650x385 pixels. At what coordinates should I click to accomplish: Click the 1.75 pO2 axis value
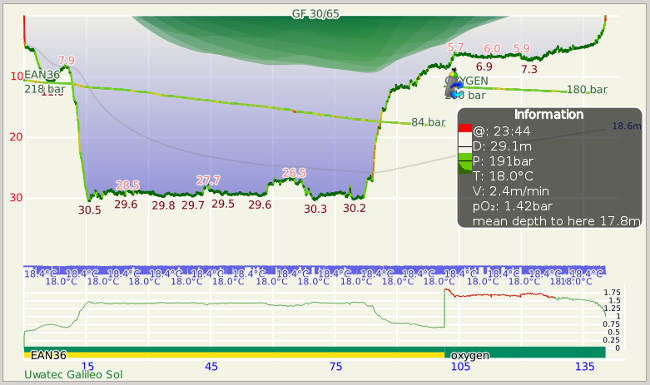click(612, 292)
